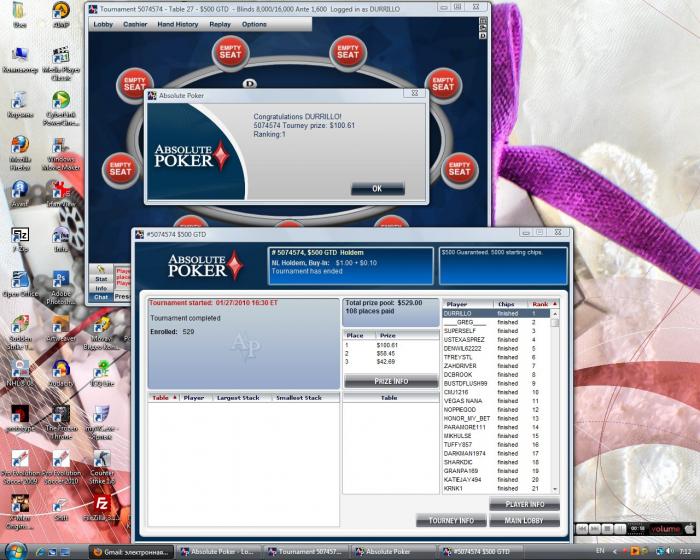Open the Cashier menu item
700x560 pixels.
pos(135,24)
